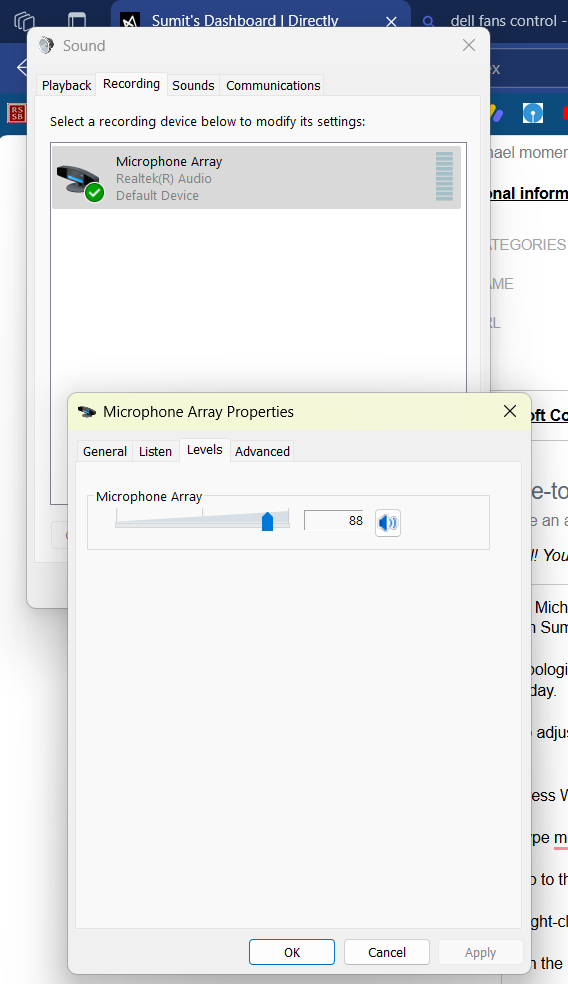Cancel the Microphone Array Properties dialog

pos(387,952)
